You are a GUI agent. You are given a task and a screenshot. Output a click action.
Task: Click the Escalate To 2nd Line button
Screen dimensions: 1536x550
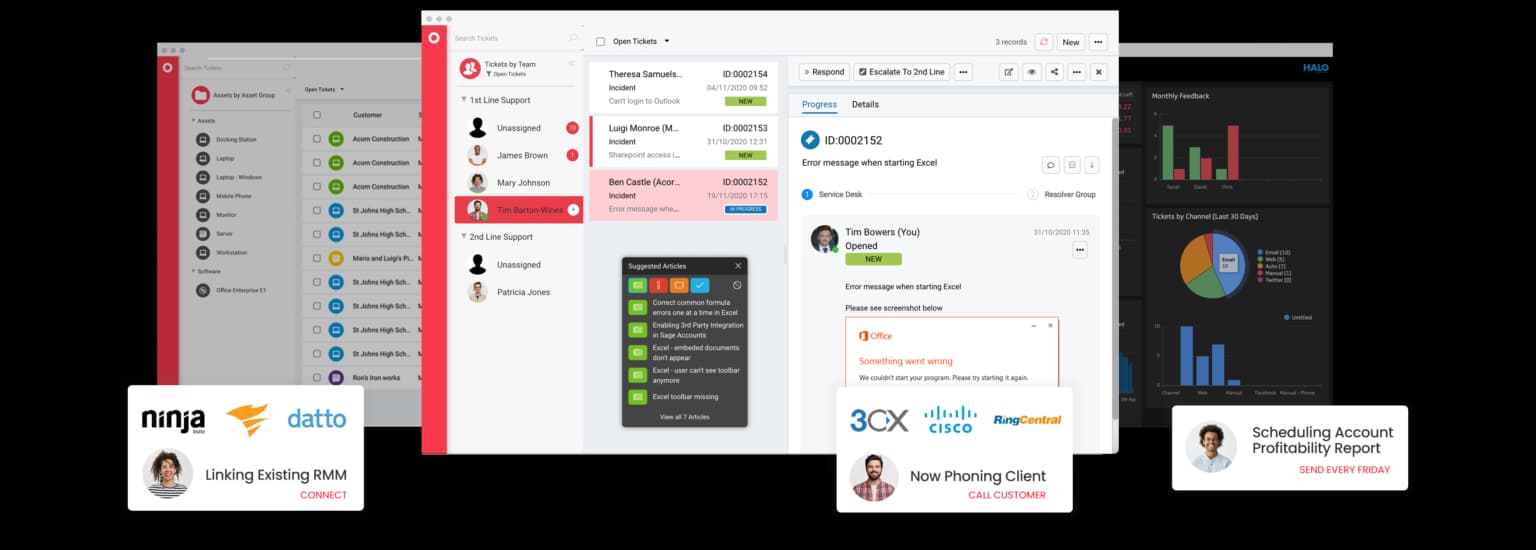(902, 72)
